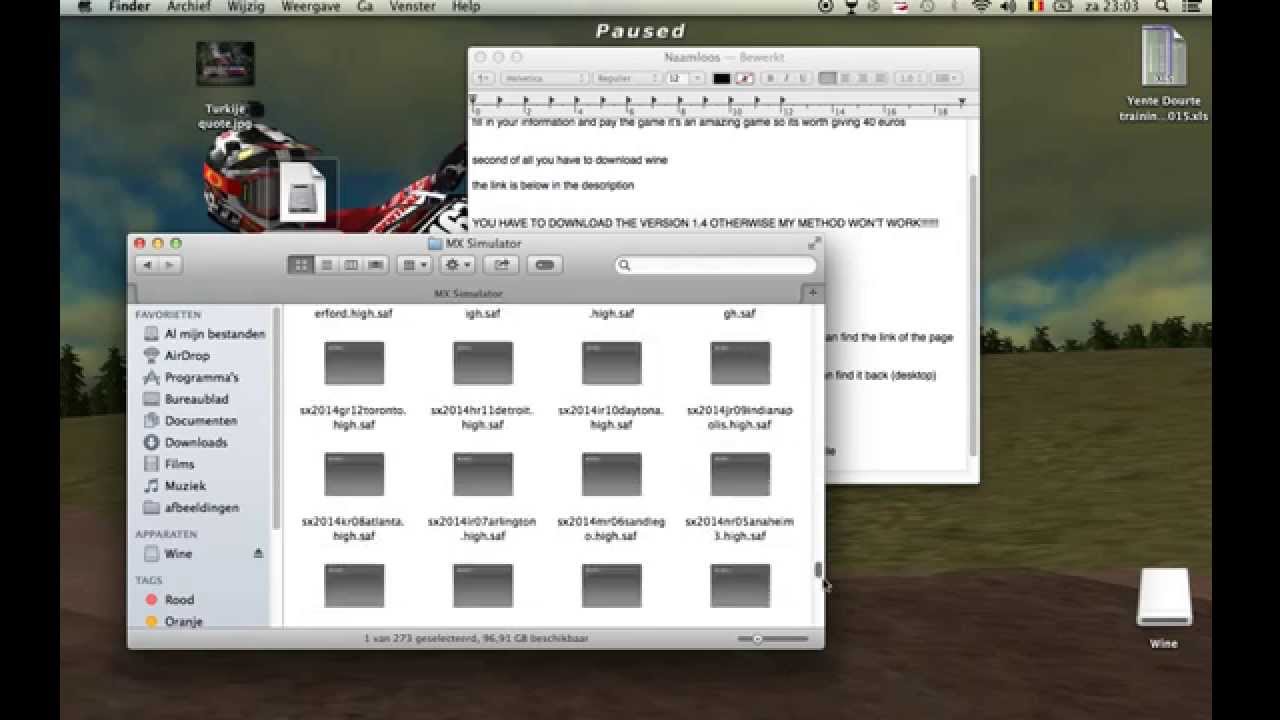This screenshot has width=1280, height=720.
Task: Open list bullets dropdown in TextEdit
Action: [947, 78]
